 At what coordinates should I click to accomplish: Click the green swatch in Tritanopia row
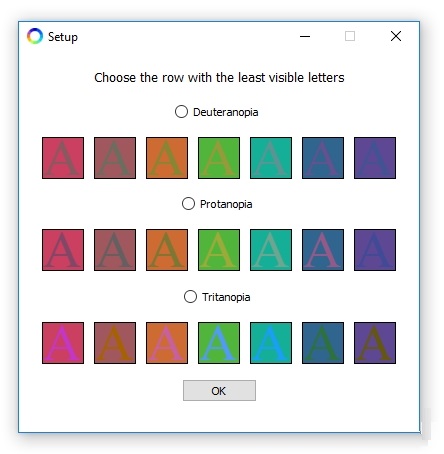coord(219,343)
